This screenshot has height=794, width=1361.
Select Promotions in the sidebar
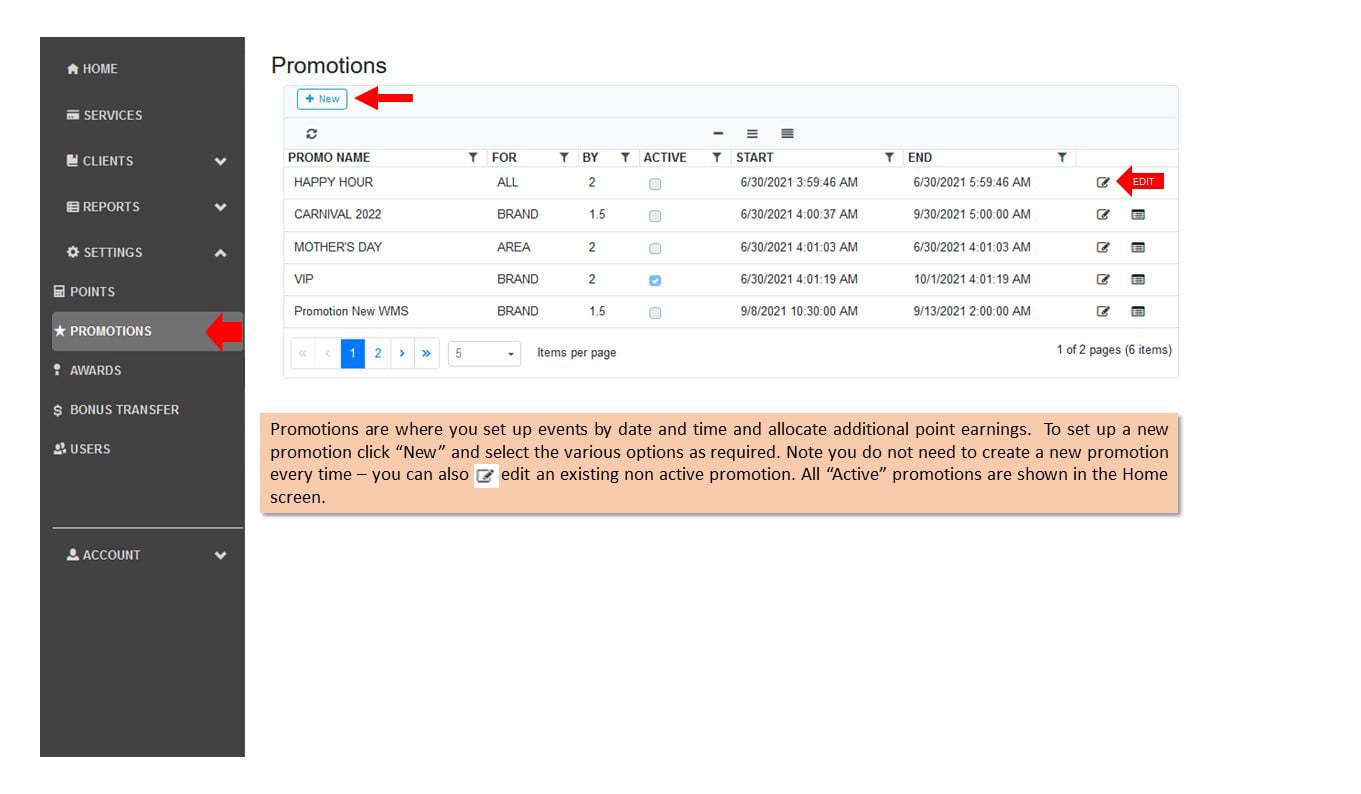[147, 331]
